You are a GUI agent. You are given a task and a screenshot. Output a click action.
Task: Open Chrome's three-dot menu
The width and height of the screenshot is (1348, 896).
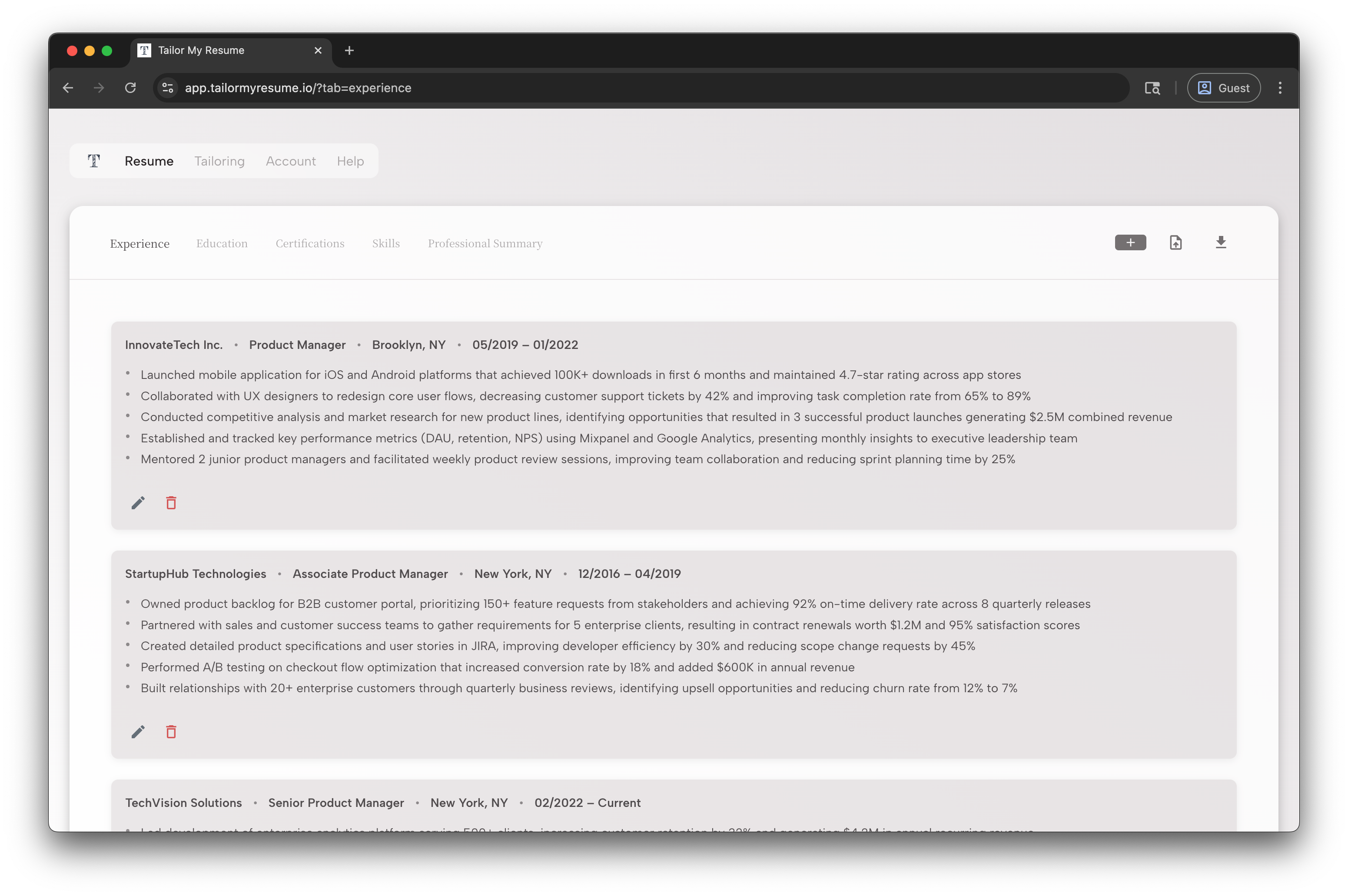(1280, 88)
